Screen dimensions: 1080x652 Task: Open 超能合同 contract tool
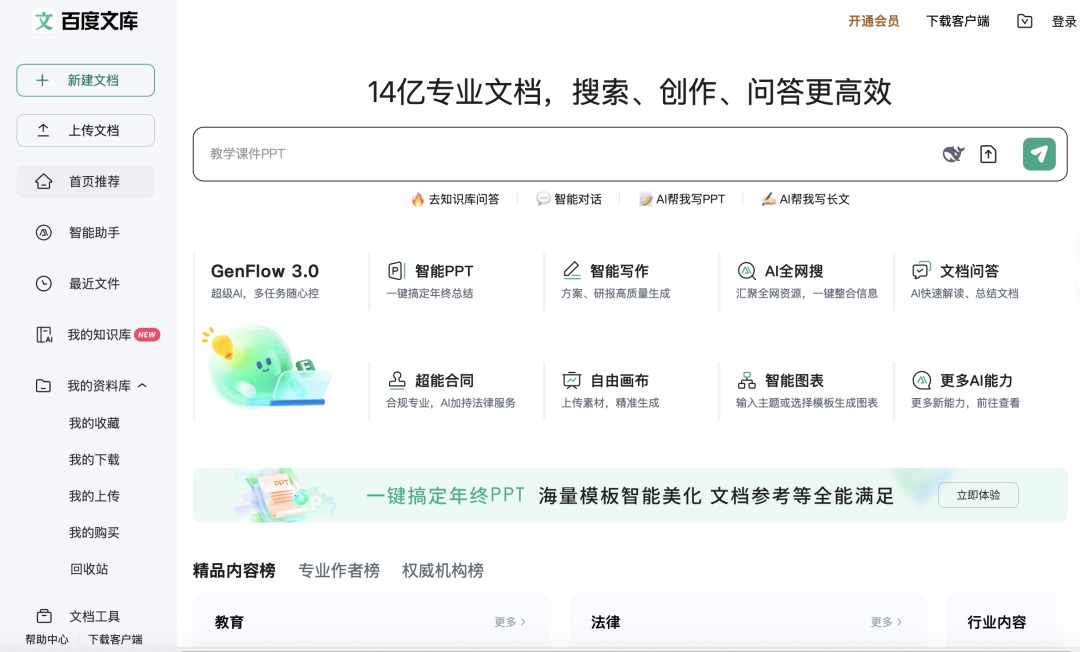[x=443, y=381]
